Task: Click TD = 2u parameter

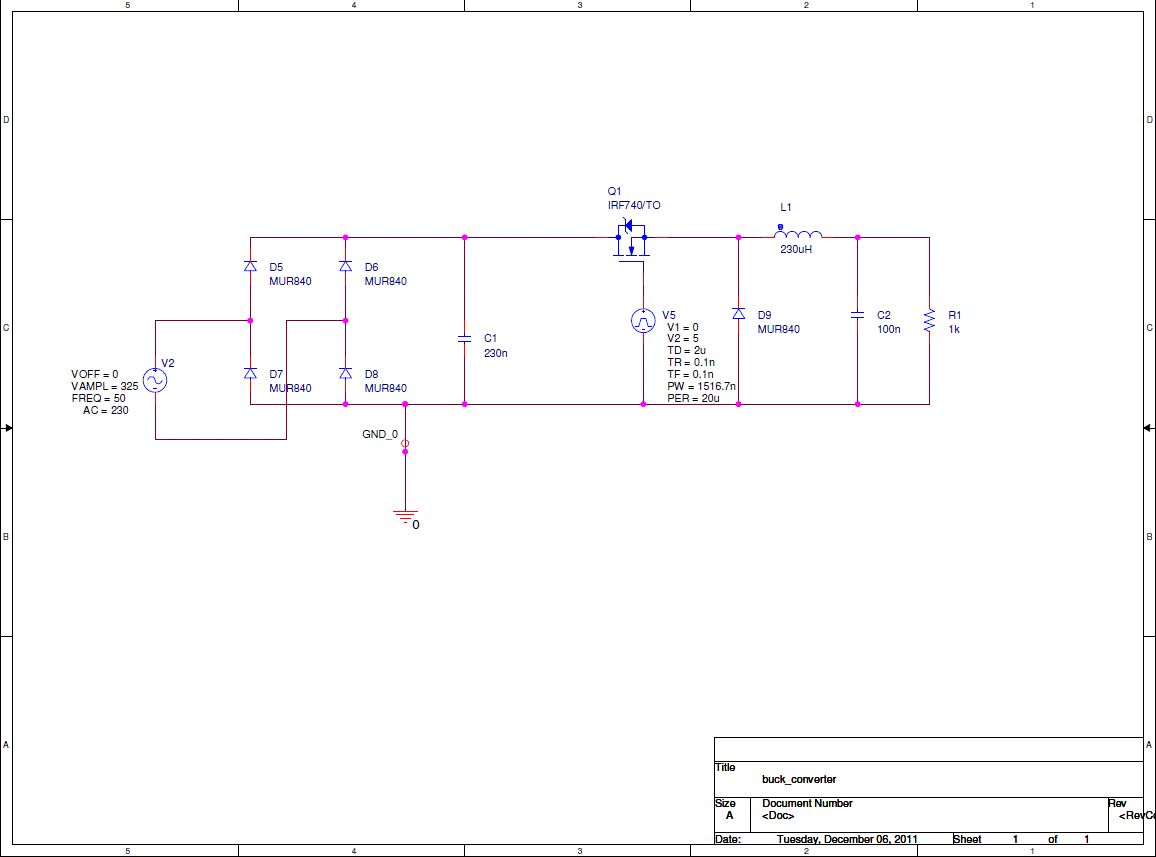Action: coord(686,351)
